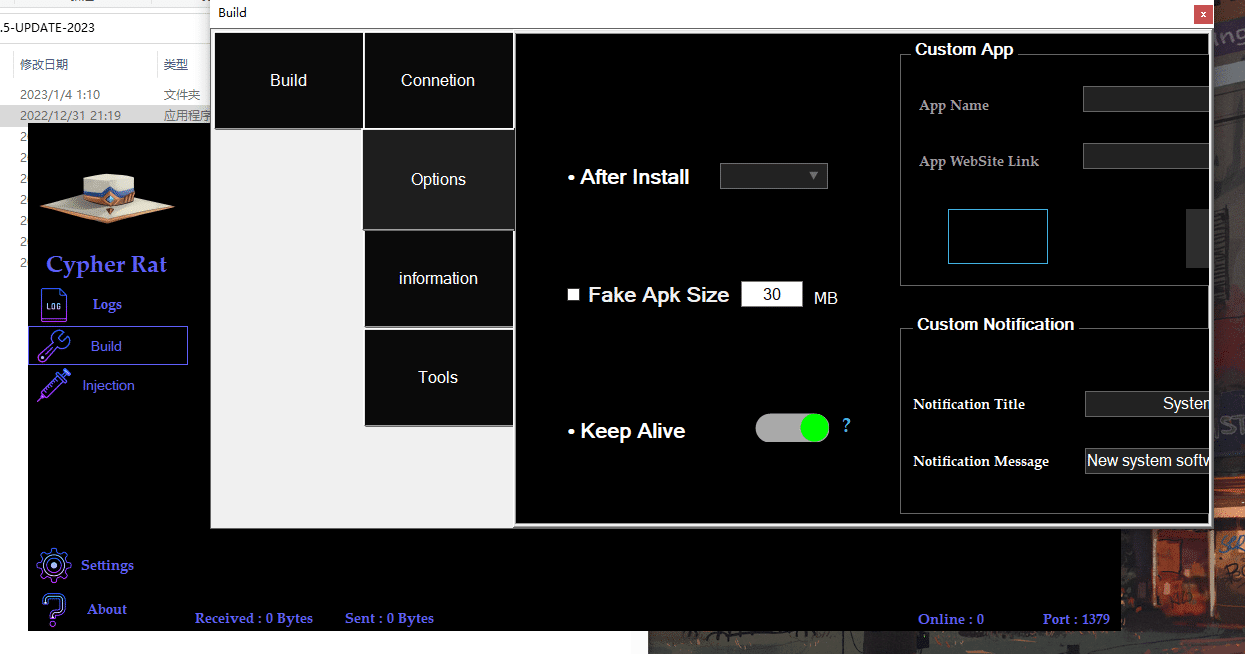Click the Port : 1379 status text

[1076, 620]
